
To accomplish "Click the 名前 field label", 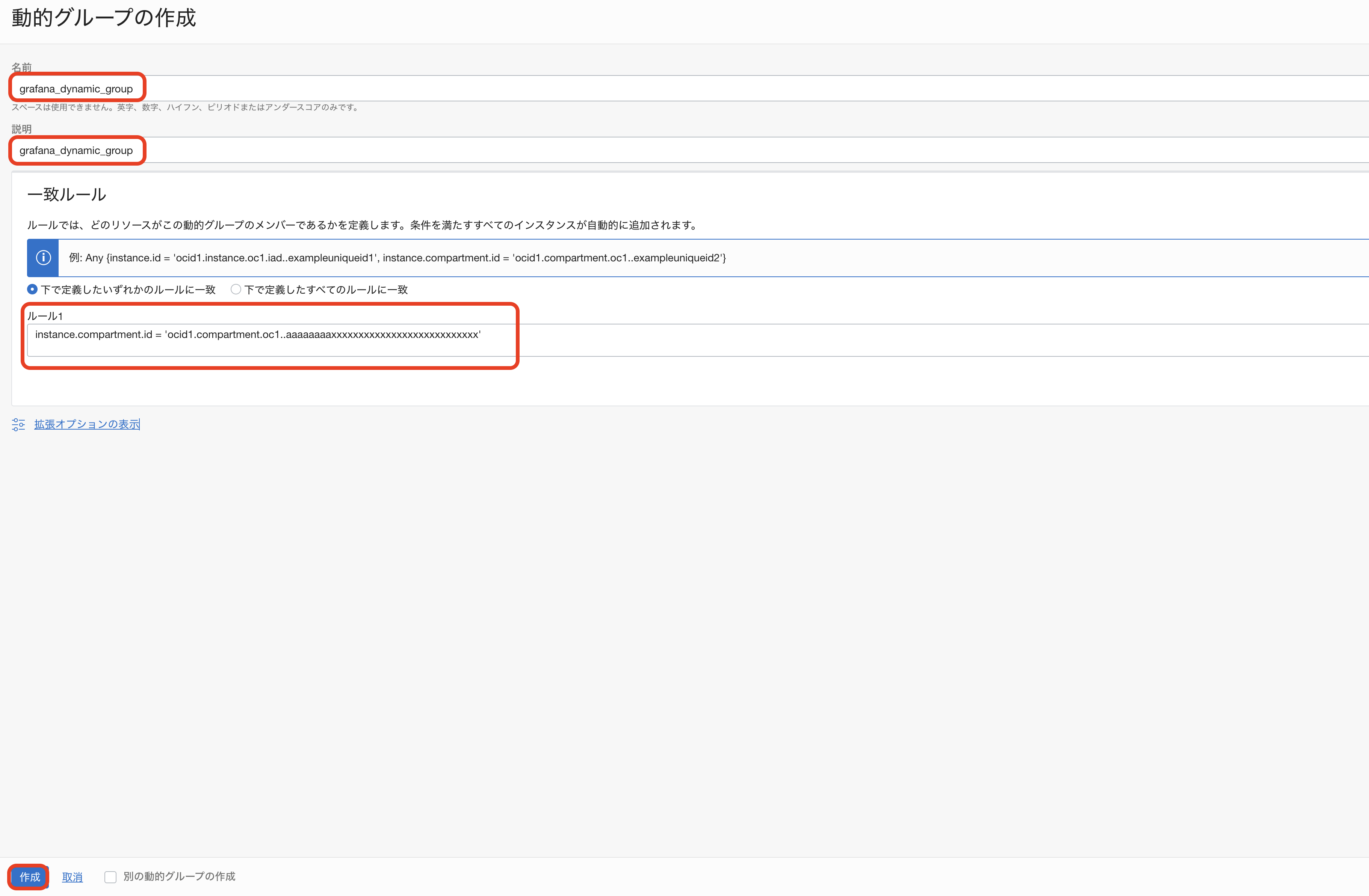I will click(22, 67).
